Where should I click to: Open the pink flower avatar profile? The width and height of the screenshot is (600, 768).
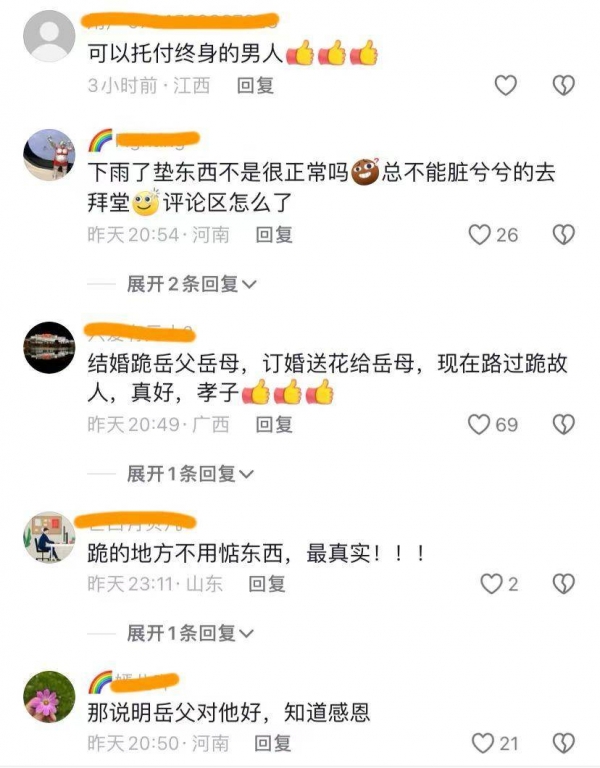pyautogui.click(x=49, y=696)
